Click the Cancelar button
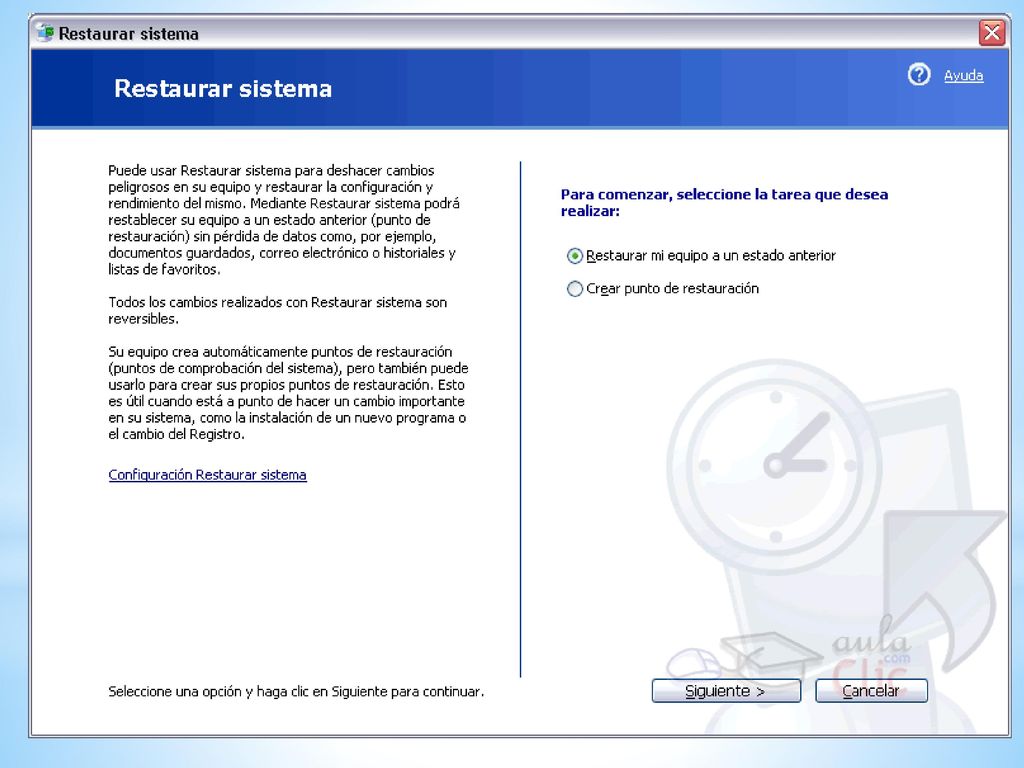The height and width of the screenshot is (768, 1024). click(871, 691)
